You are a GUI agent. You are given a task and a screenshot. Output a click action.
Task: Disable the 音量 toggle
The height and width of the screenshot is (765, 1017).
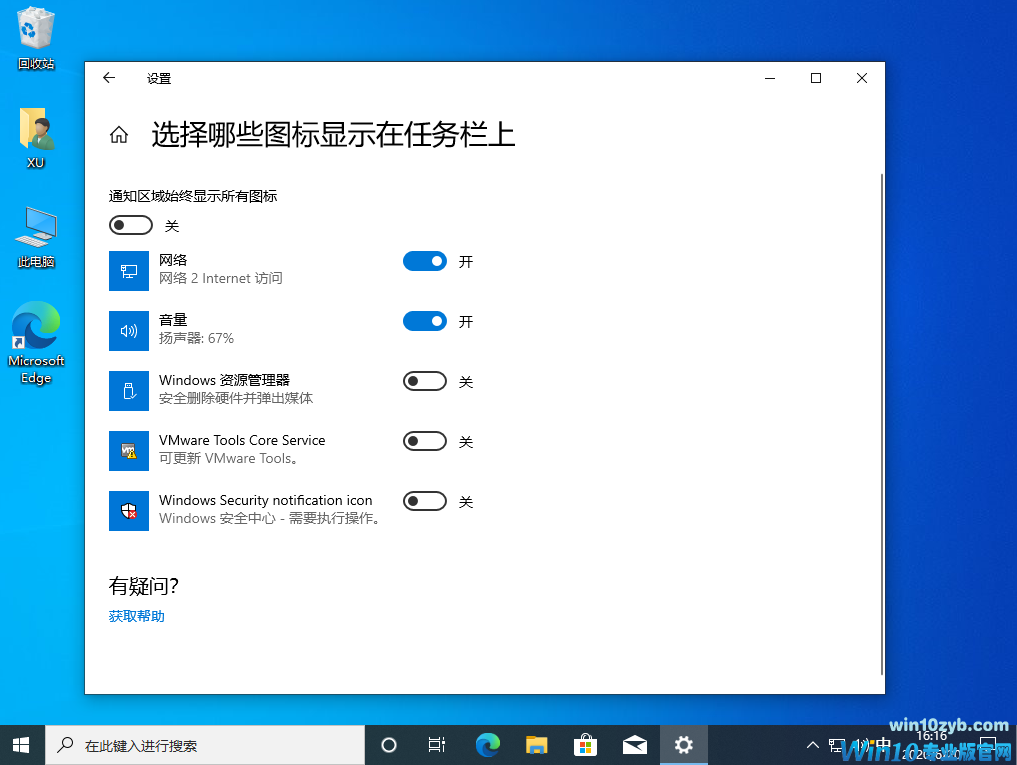click(425, 321)
